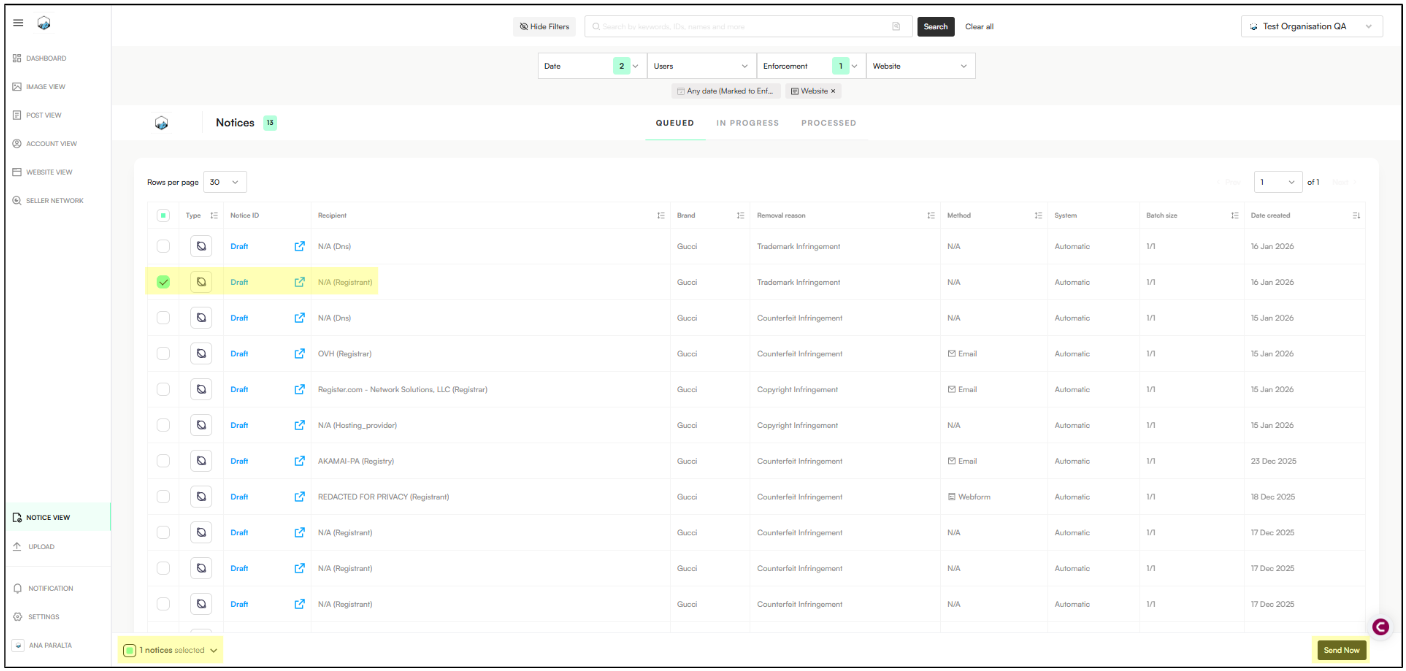Sort by the Type column icon

214,215
